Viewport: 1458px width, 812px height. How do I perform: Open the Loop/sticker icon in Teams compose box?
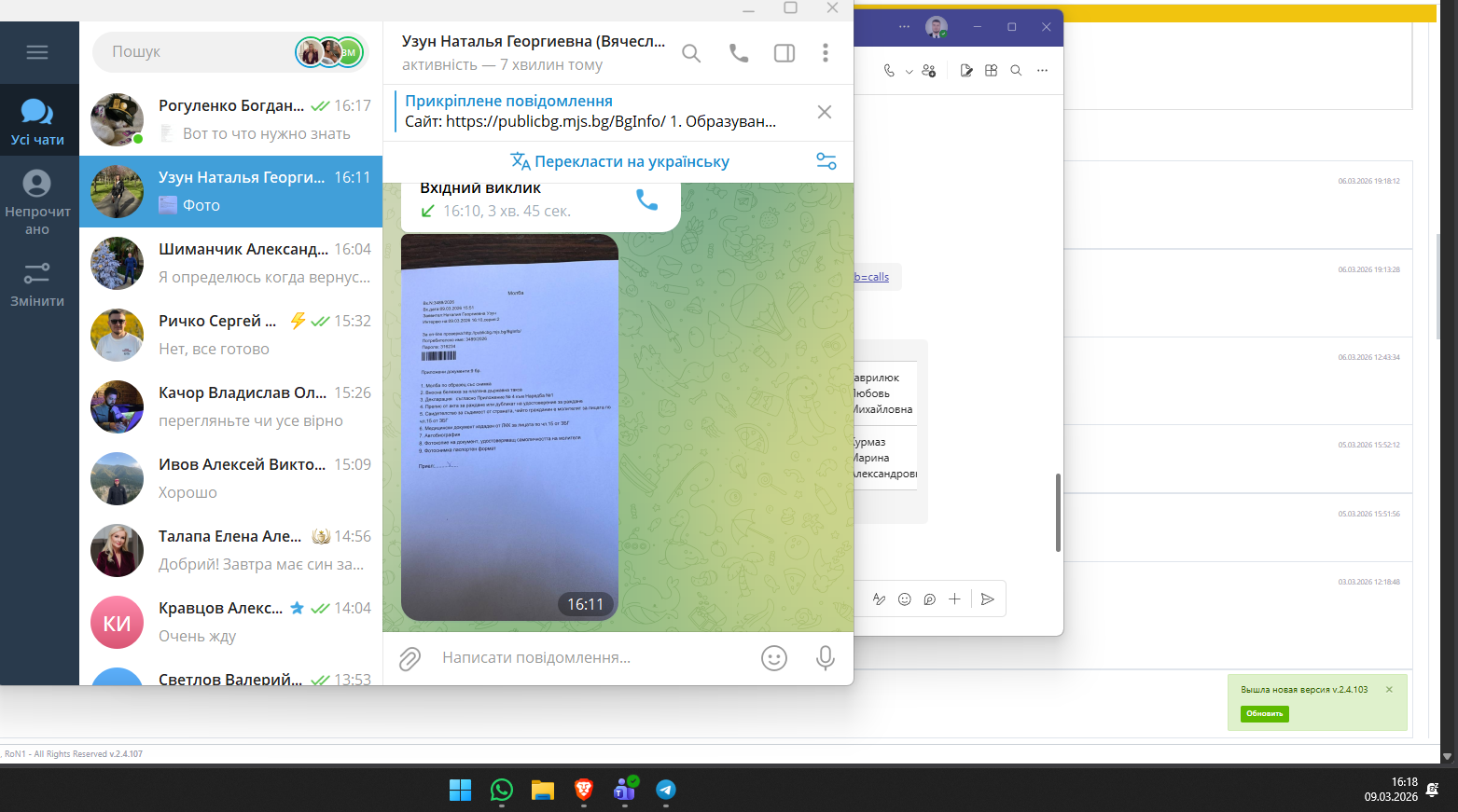point(929,599)
